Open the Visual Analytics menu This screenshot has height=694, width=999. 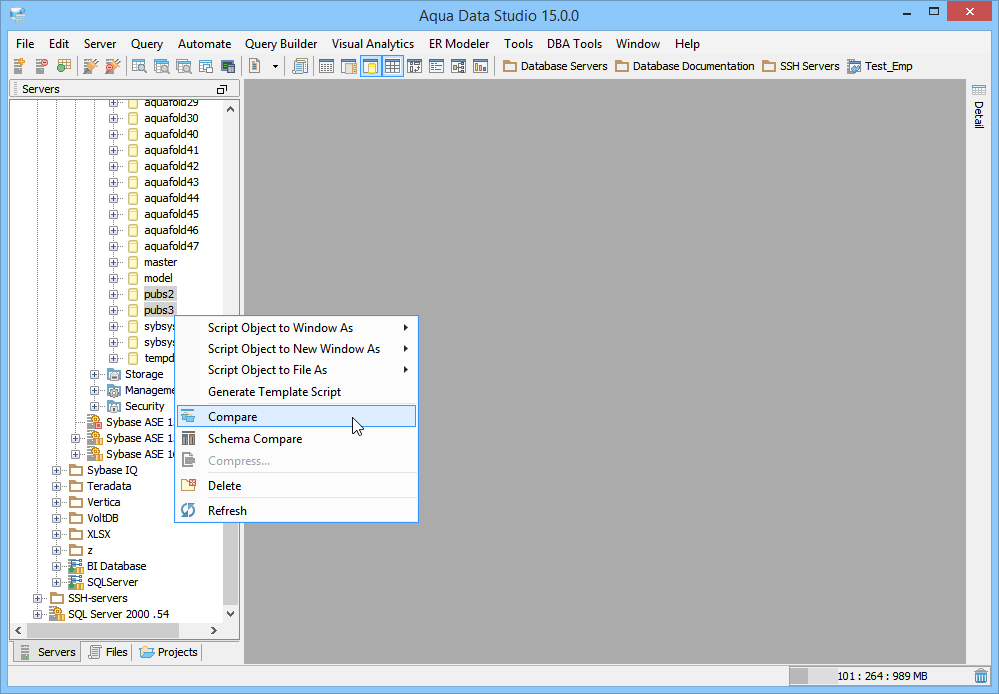click(373, 44)
